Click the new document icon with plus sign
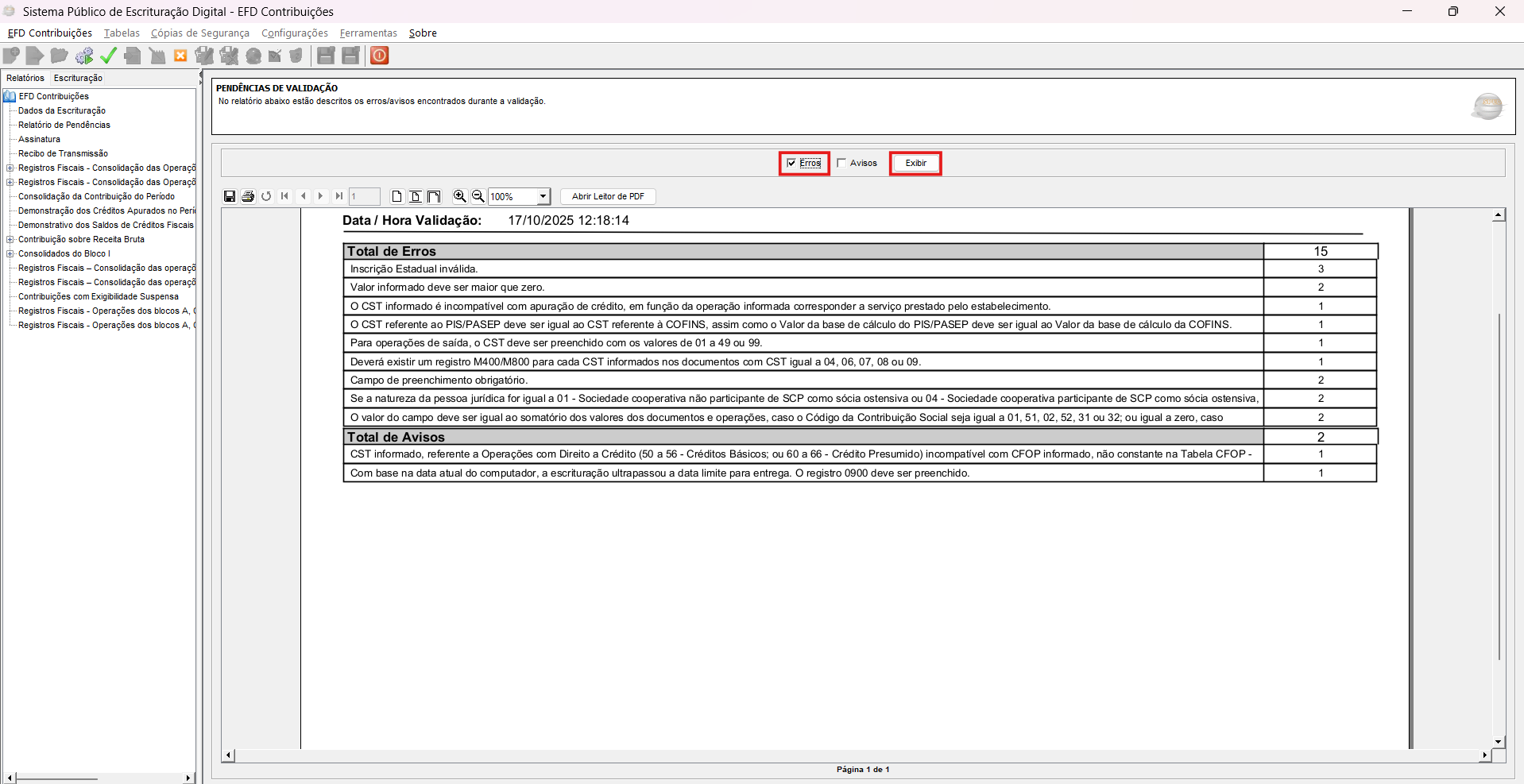The width and height of the screenshot is (1524, 784). point(12,56)
